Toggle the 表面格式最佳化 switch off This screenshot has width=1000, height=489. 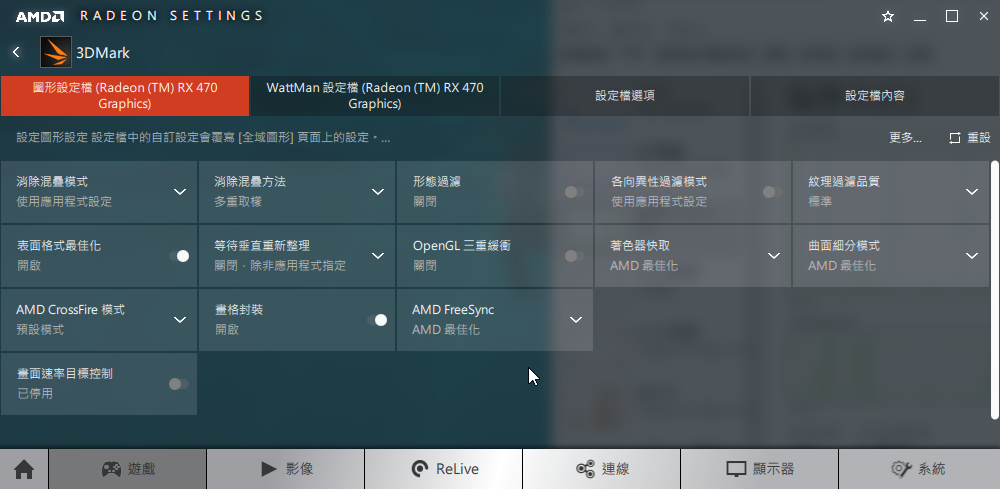click(179, 256)
